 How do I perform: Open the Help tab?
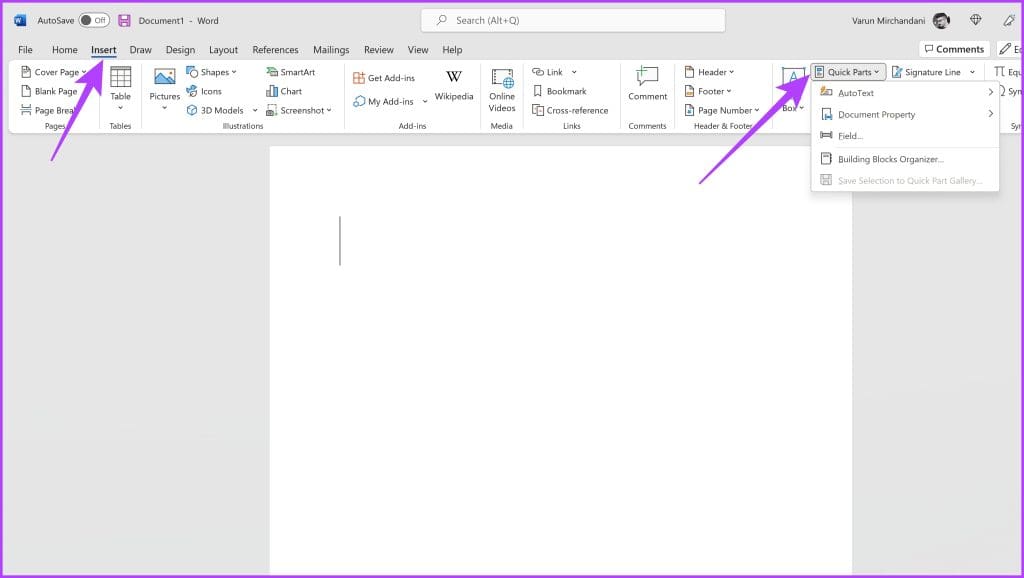point(452,50)
